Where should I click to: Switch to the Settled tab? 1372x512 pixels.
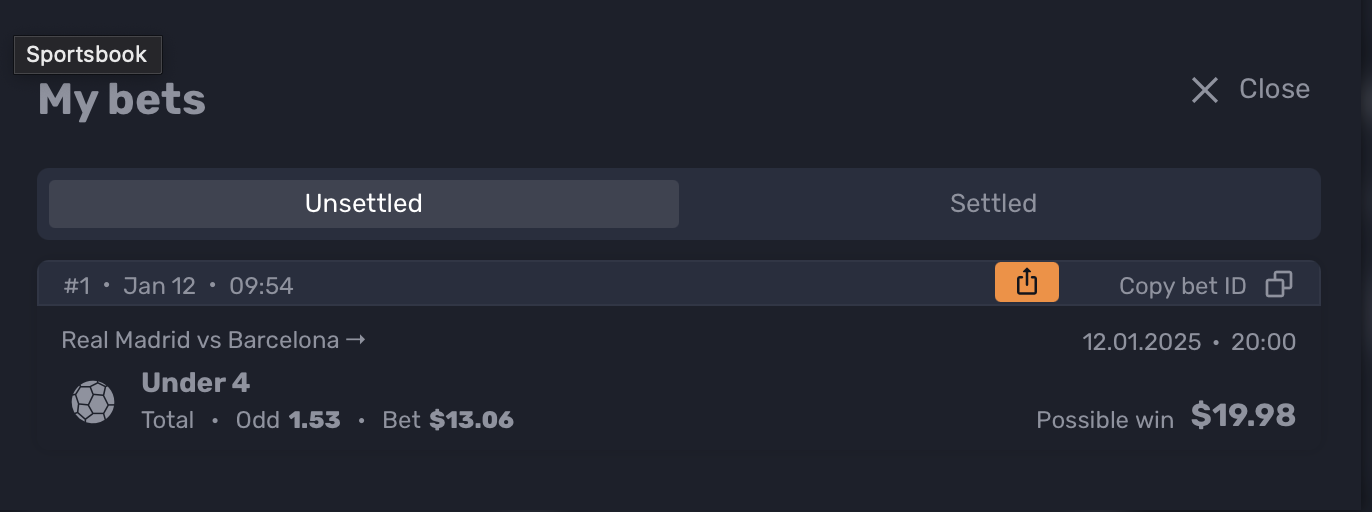point(993,204)
